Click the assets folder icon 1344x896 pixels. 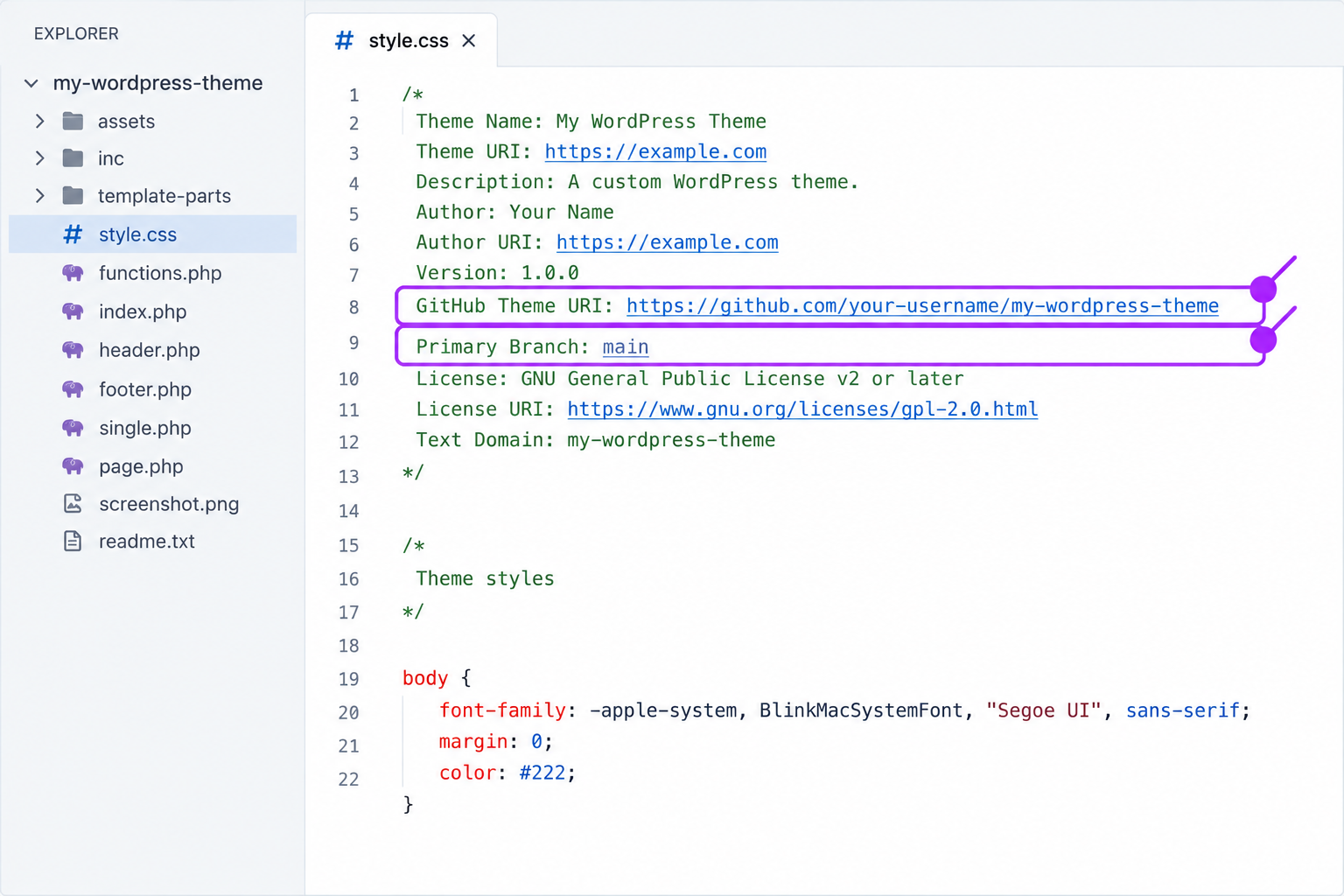[x=73, y=121]
